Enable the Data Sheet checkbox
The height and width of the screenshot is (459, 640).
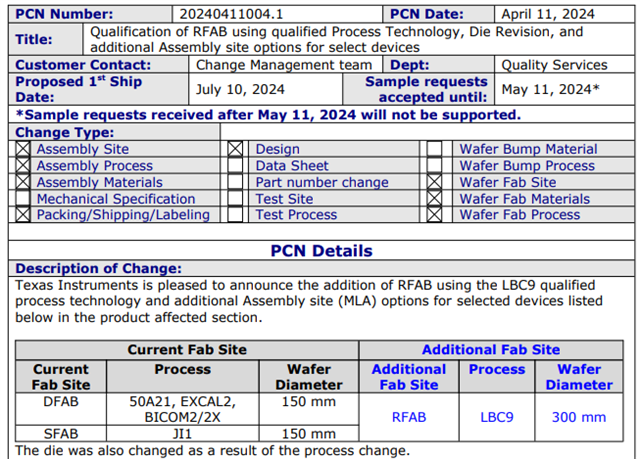click(235, 166)
